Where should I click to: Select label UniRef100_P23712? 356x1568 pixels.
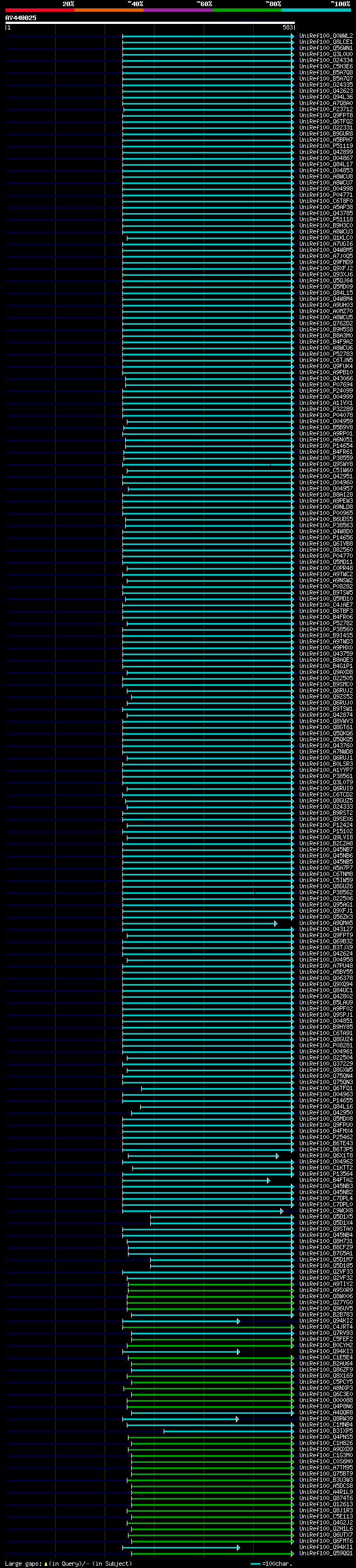[326, 110]
